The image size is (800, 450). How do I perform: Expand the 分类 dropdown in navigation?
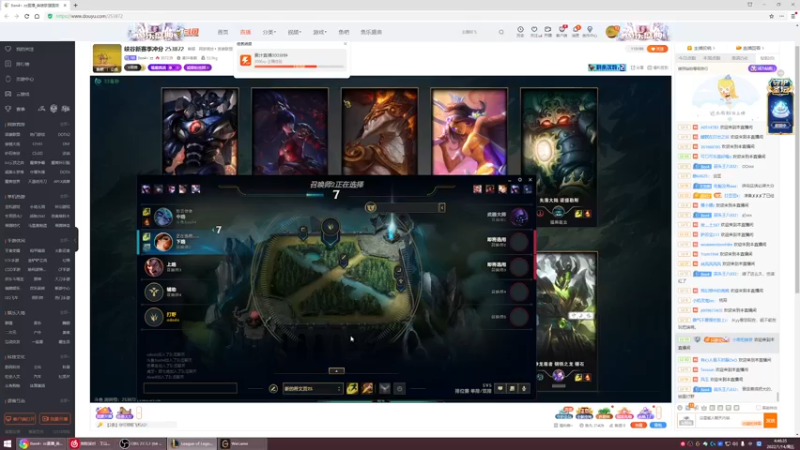pos(269,32)
